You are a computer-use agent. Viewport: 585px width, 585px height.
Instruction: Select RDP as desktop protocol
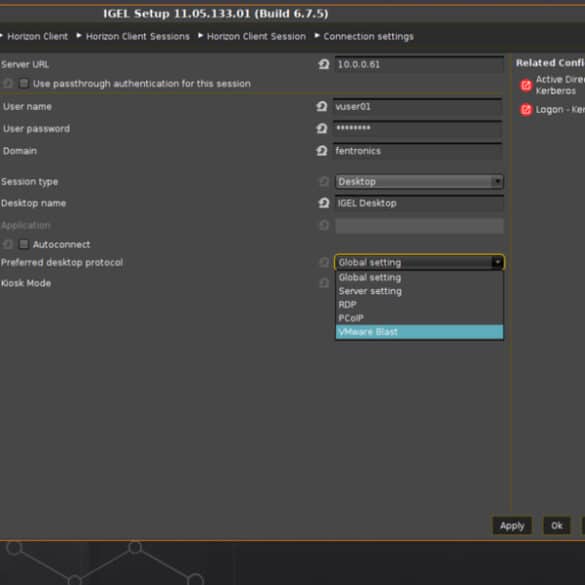click(419, 304)
